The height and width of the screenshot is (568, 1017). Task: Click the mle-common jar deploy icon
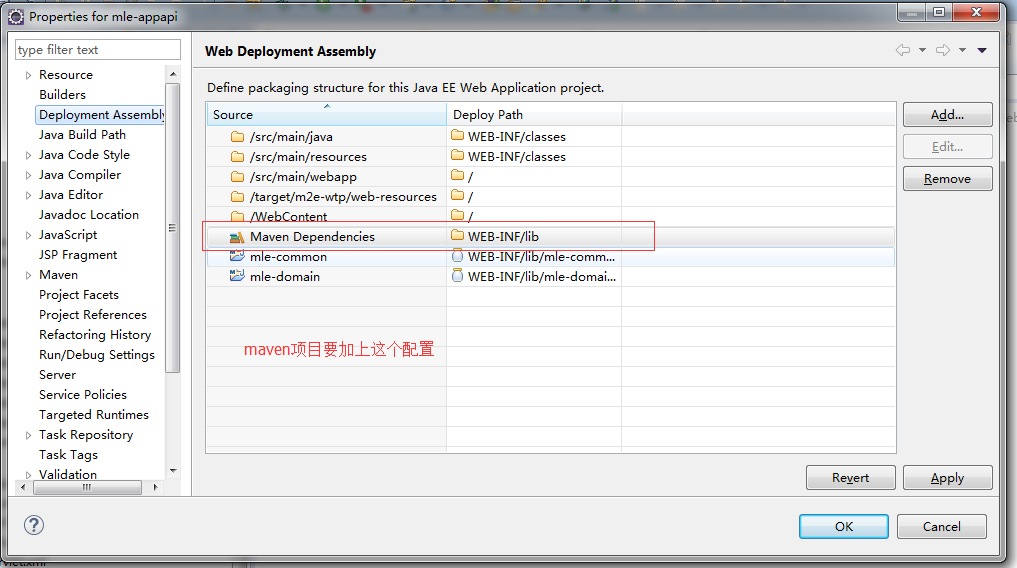point(457,256)
